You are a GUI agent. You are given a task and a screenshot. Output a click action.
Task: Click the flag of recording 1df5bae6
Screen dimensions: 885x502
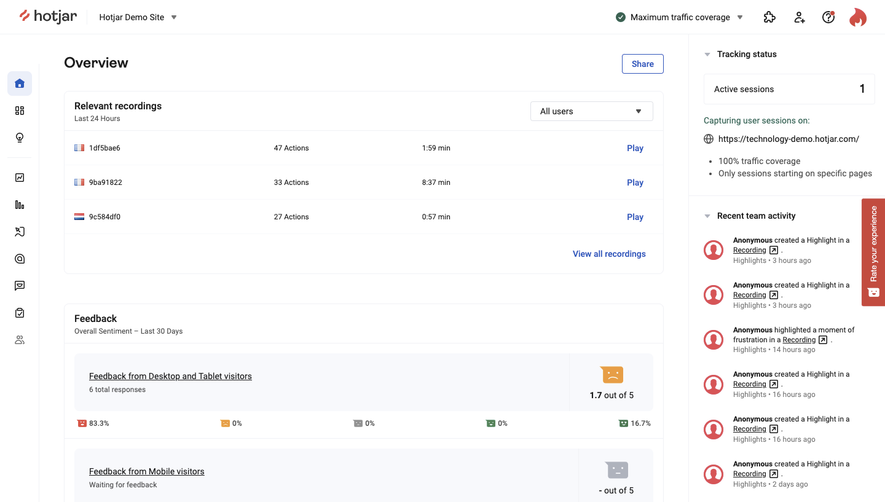(79, 148)
